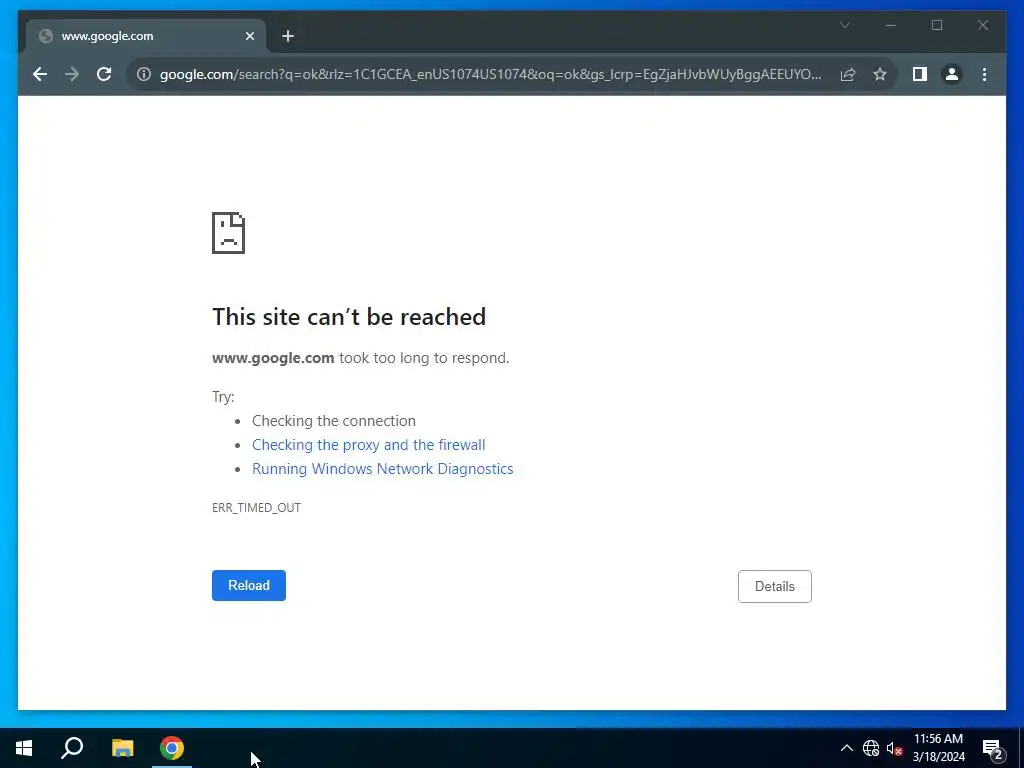Go back to the previous page
Image resolution: width=1024 pixels, height=768 pixels.
(40, 74)
